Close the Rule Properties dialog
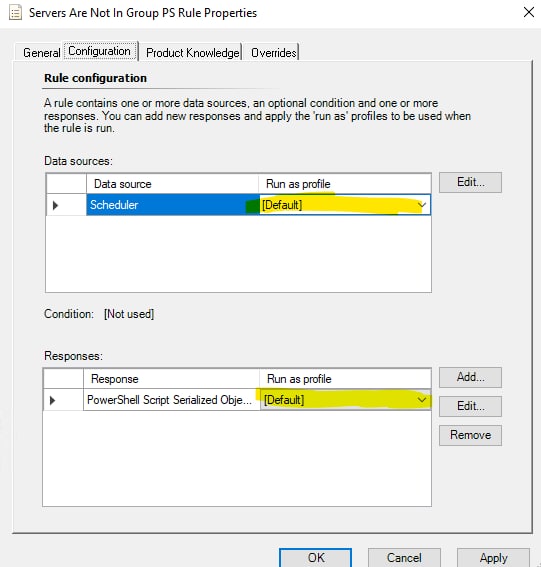This screenshot has height=567, width=541. coord(529,12)
